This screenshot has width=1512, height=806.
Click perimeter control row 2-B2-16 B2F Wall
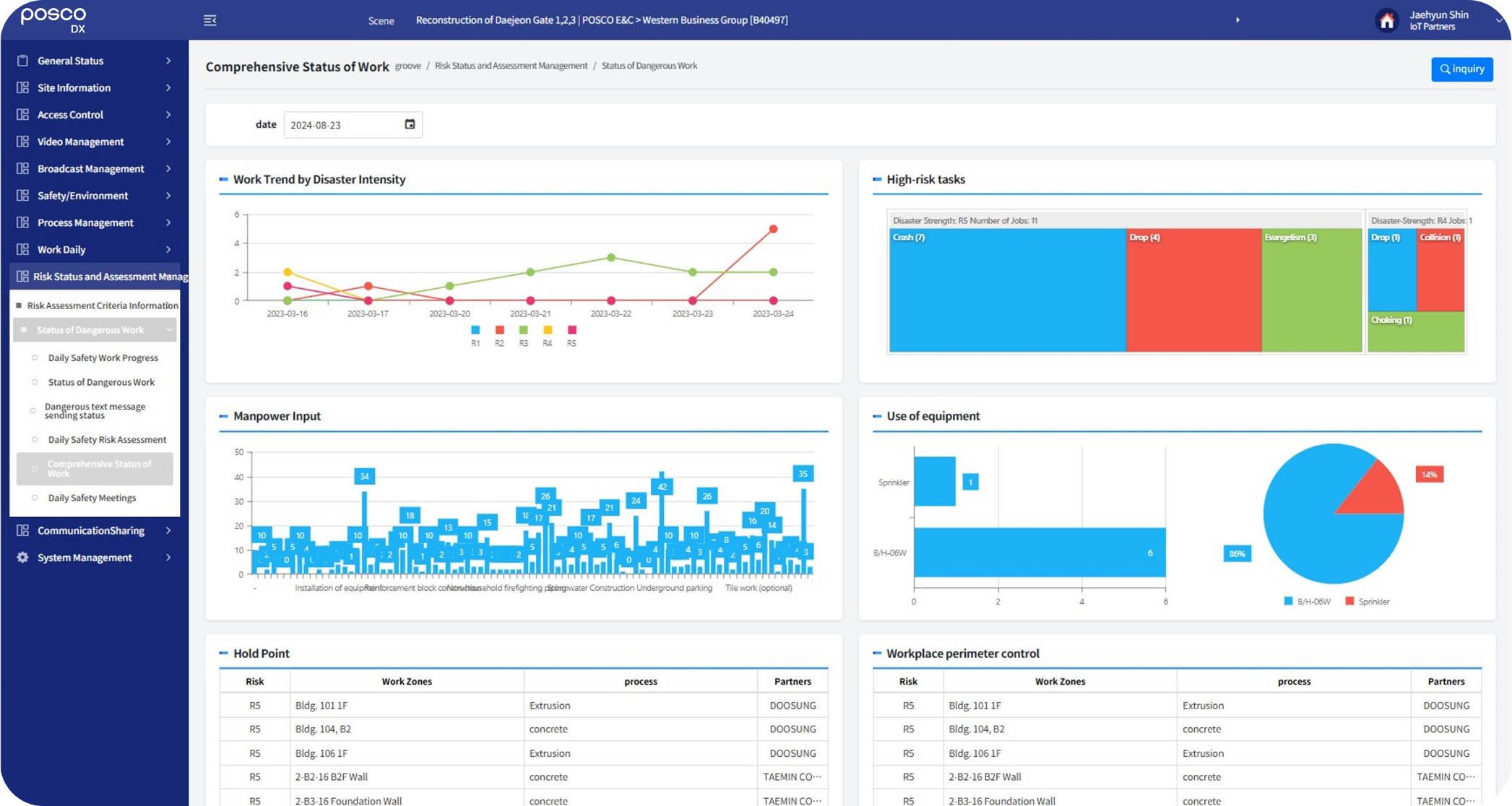(1177, 777)
